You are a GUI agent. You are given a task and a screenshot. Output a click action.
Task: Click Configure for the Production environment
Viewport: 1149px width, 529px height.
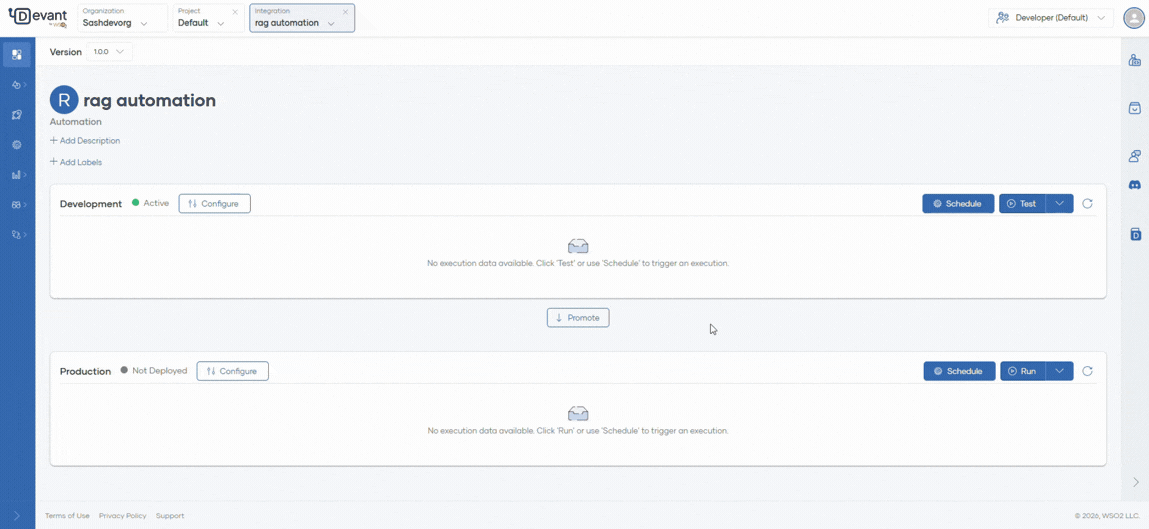232,371
